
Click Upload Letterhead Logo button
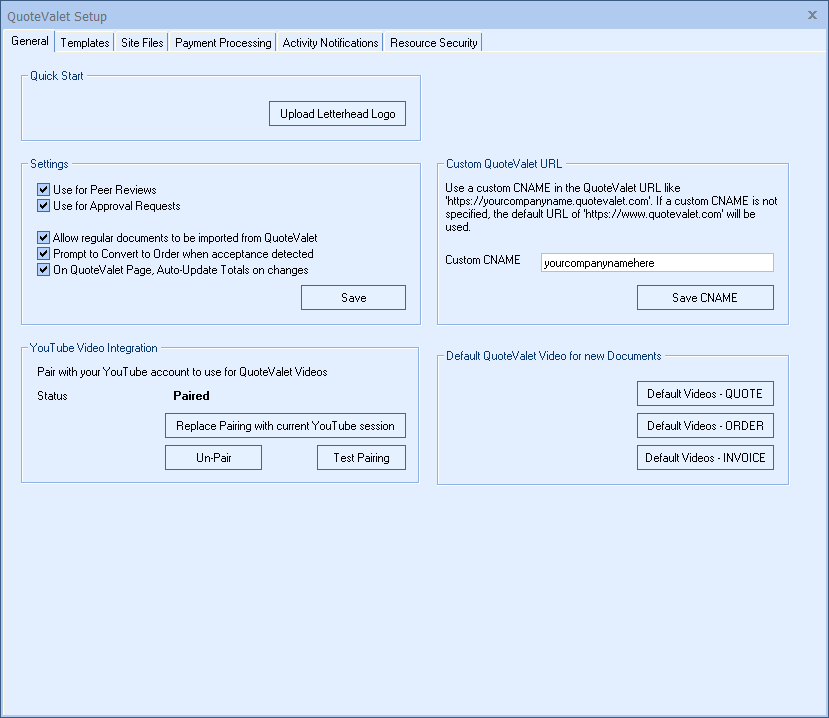click(x=337, y=114)
